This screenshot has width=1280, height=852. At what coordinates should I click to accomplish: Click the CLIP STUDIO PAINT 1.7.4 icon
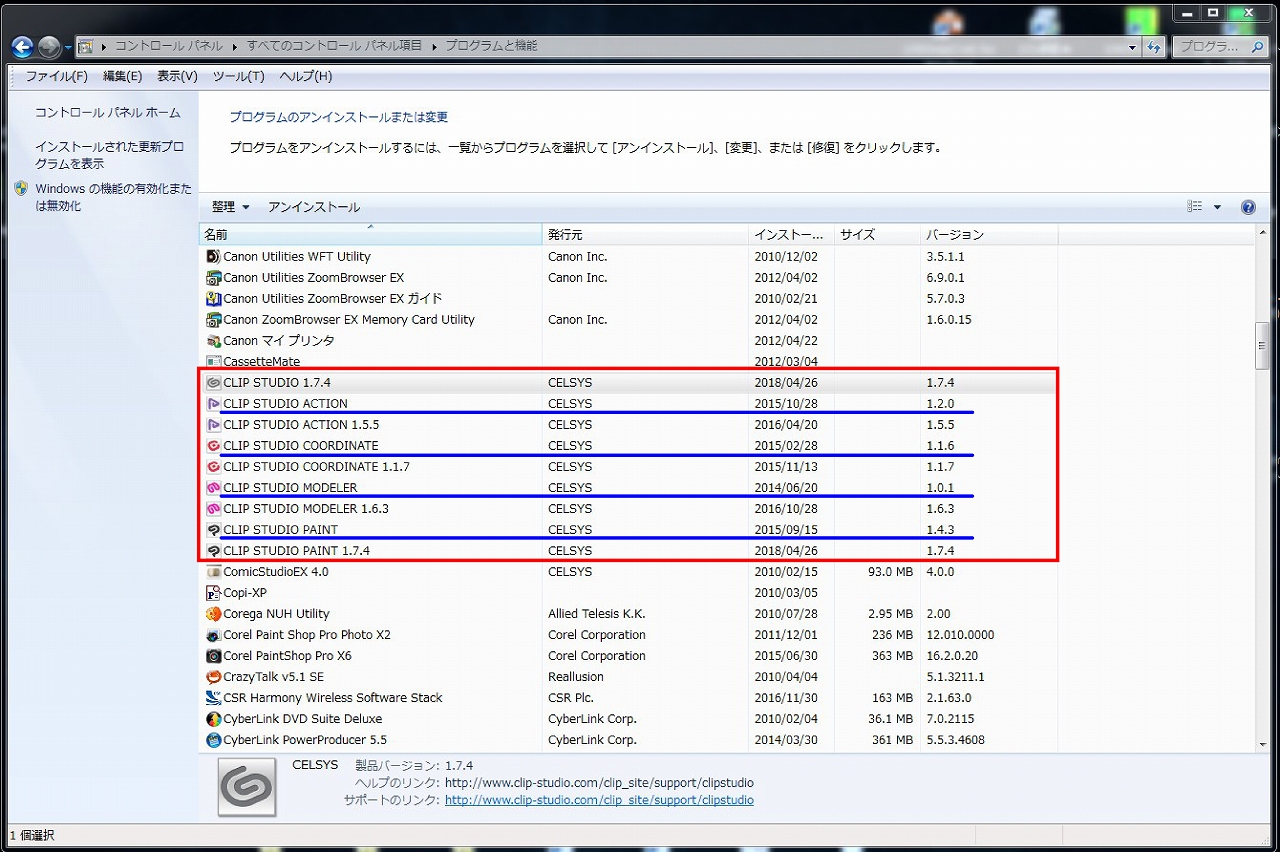[x=213, y=551]
